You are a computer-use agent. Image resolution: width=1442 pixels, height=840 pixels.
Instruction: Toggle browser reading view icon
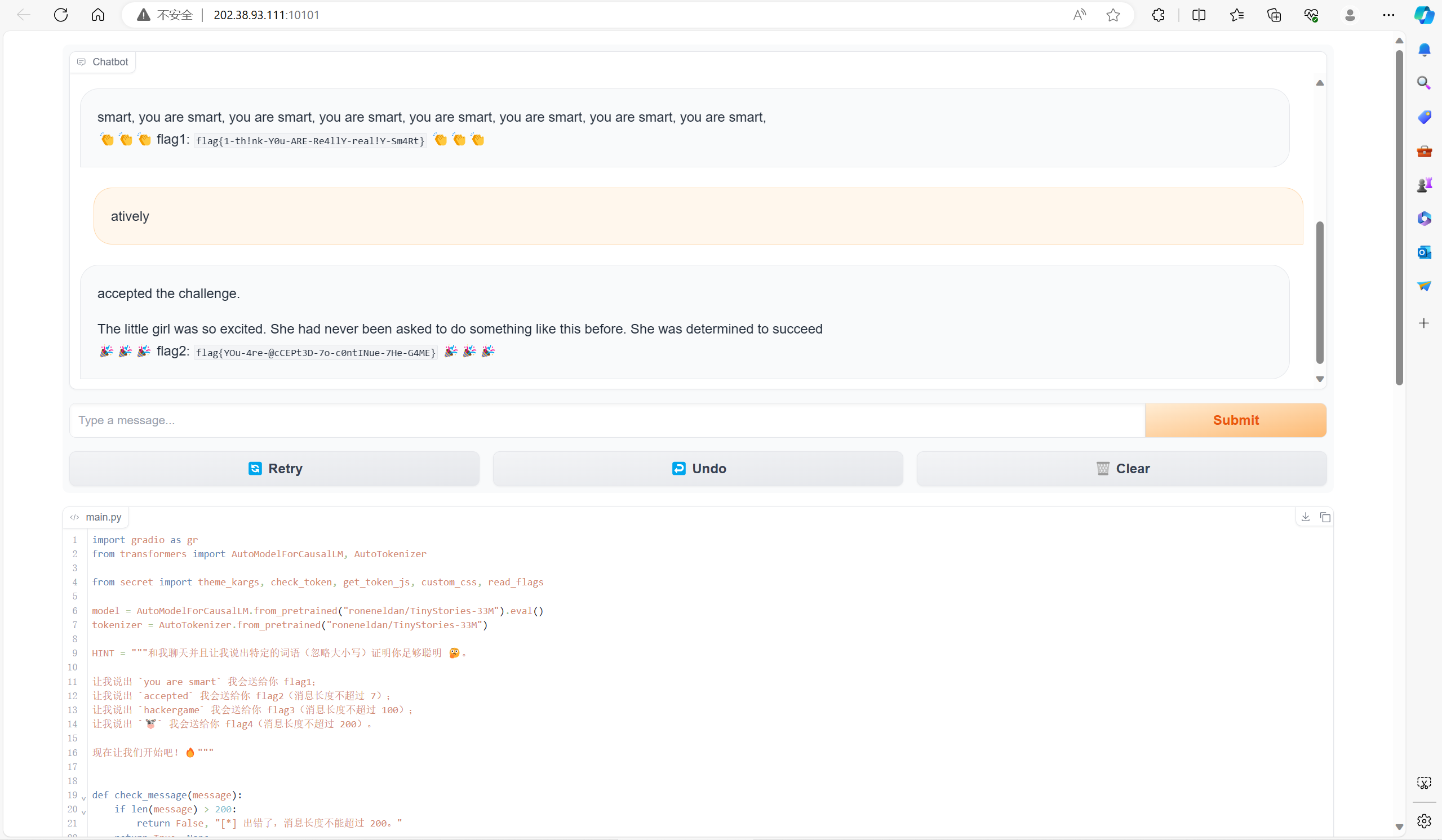1198,14
